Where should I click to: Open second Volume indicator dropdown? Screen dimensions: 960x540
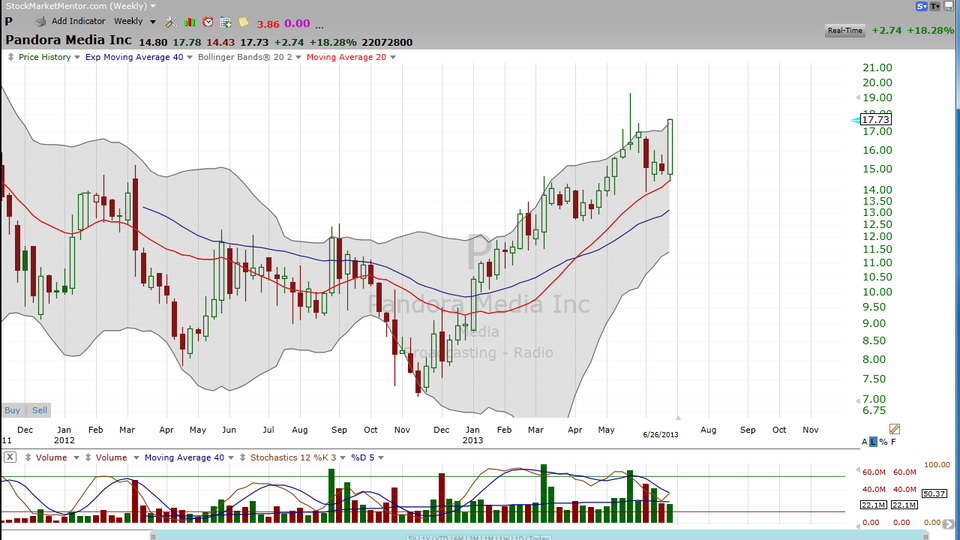click(x=136, y=458)
